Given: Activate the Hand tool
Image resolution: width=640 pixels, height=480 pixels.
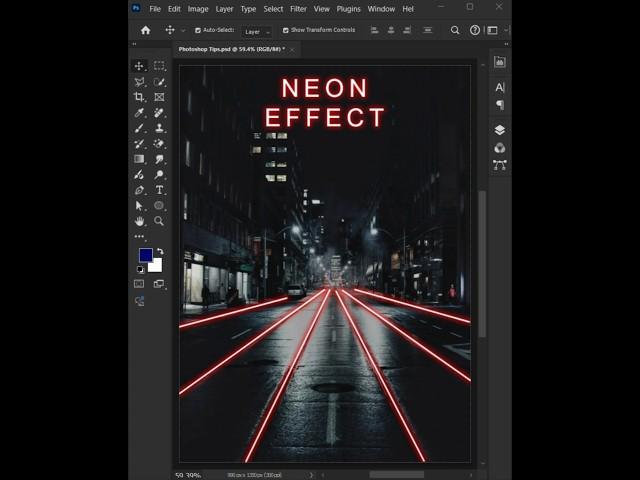Looking at the screenshot, I should pos(139,221).
